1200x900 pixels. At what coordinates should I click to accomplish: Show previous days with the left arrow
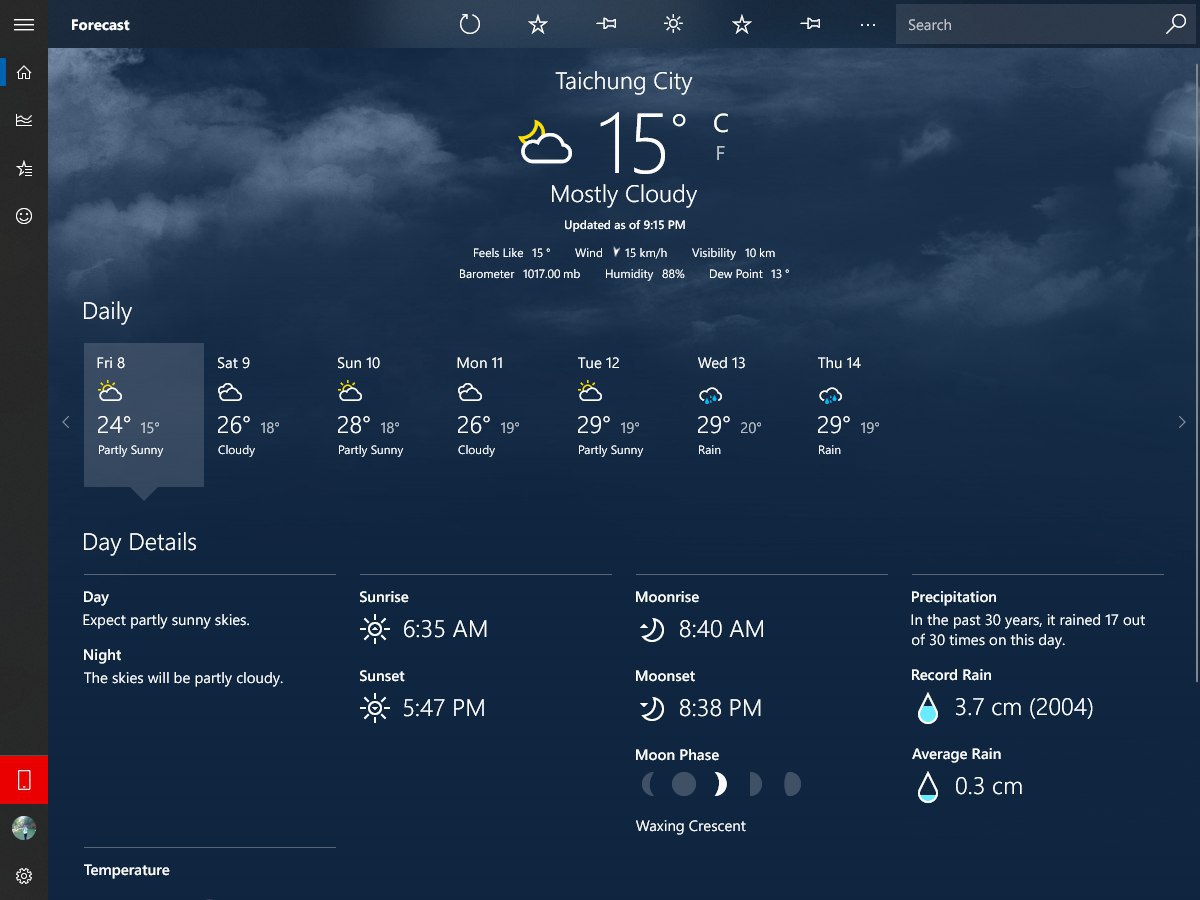pyautogui.click(x=66, y=422)
